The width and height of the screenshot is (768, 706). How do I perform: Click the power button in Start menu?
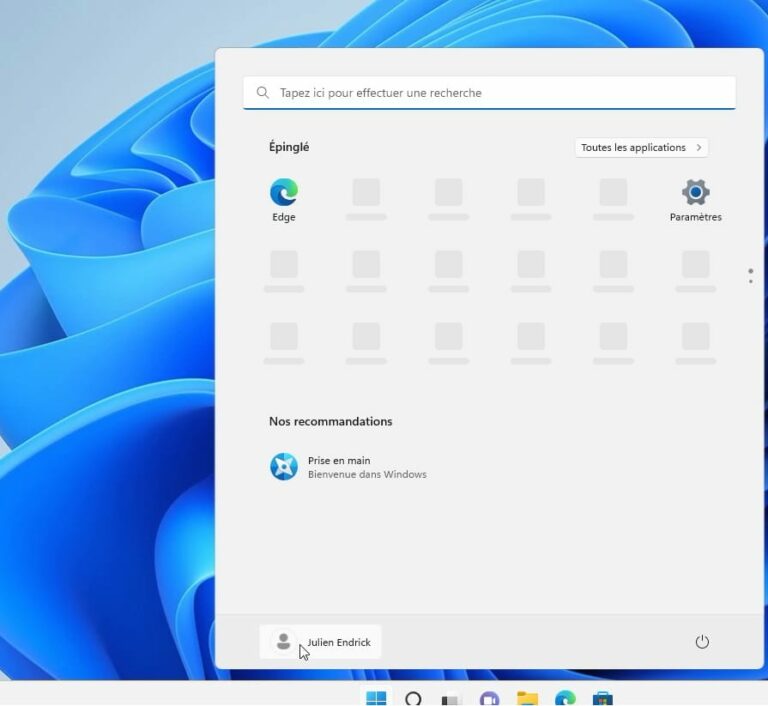tap(701, 642)
